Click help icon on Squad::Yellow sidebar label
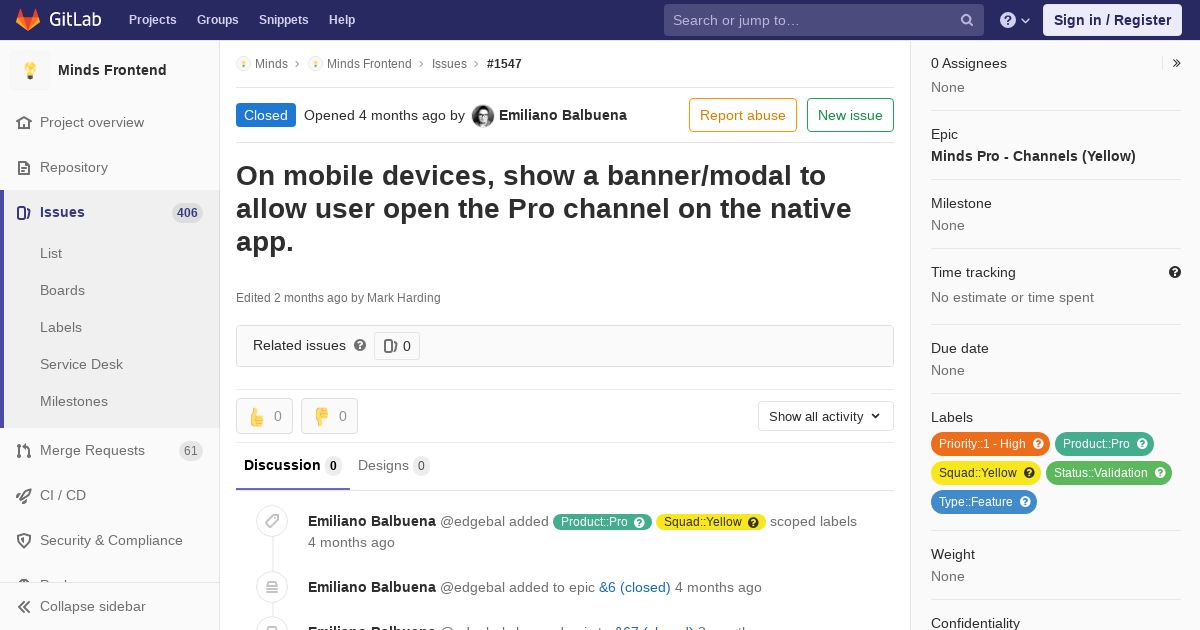This screenshot has height=630, width=1200. coord(1029,473)
